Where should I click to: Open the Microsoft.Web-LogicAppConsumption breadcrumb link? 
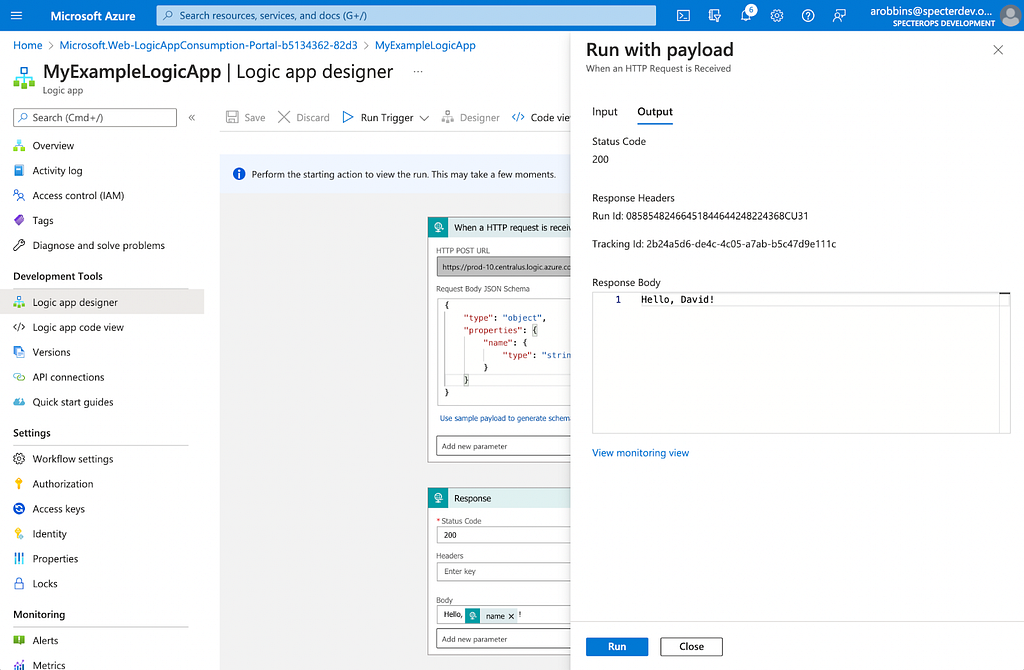click(208, 45)
